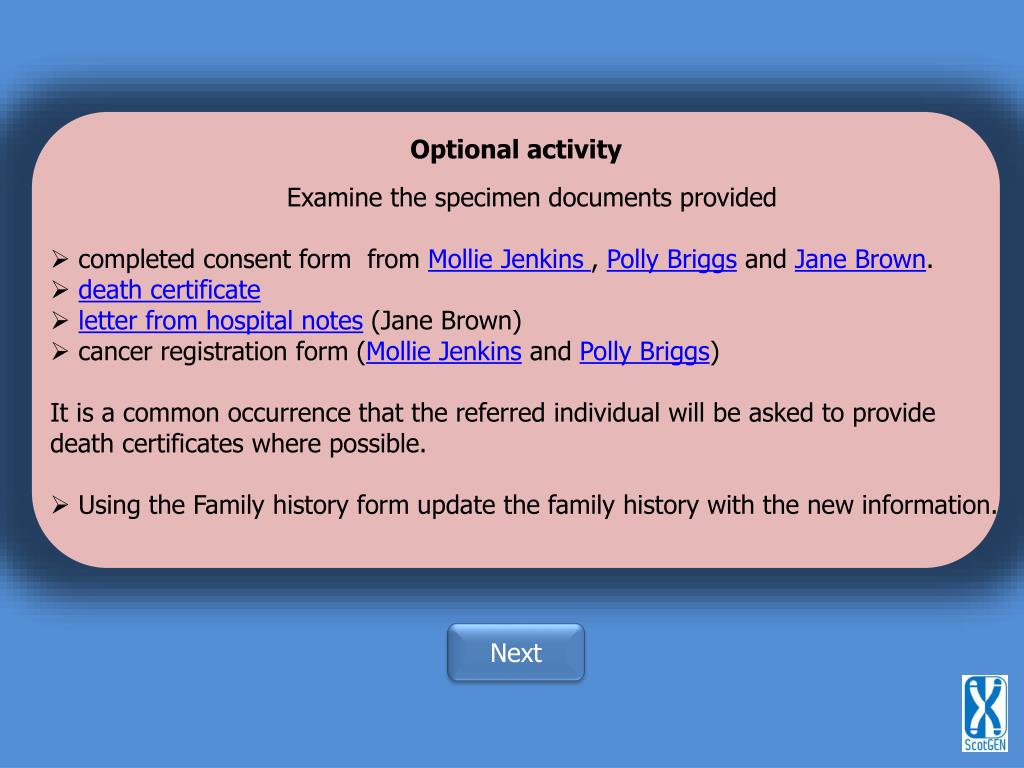
Task: Open Polly Briggs completed consent form link
Action: point(671,260)
